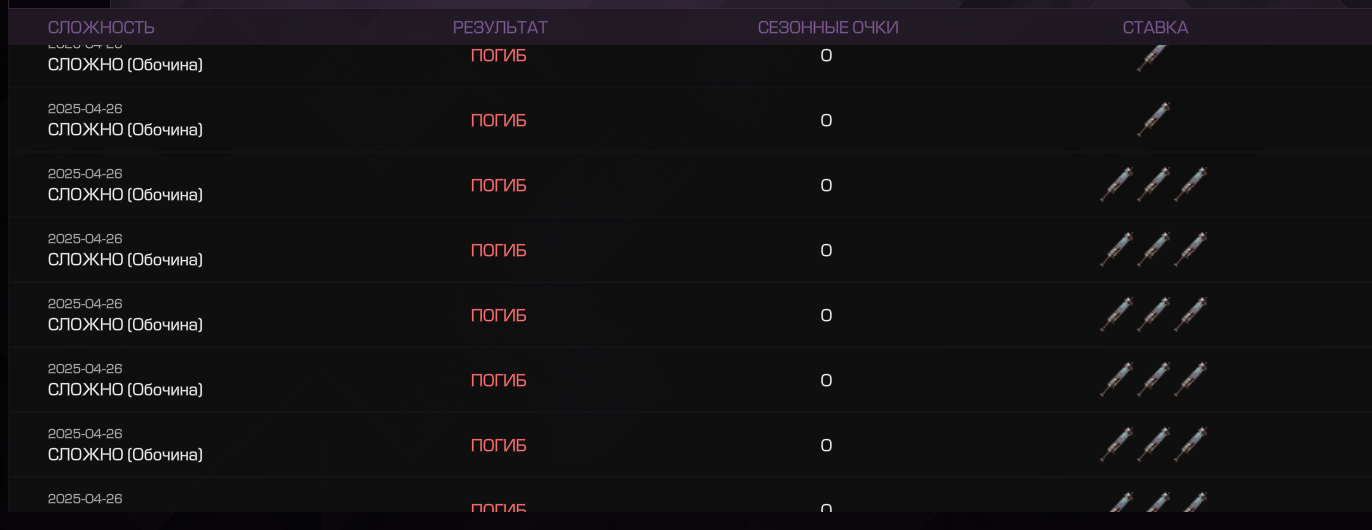Click middle syringe in the last fully visible row
This screenshot has height=530, width=1372.
point(1154,444)
